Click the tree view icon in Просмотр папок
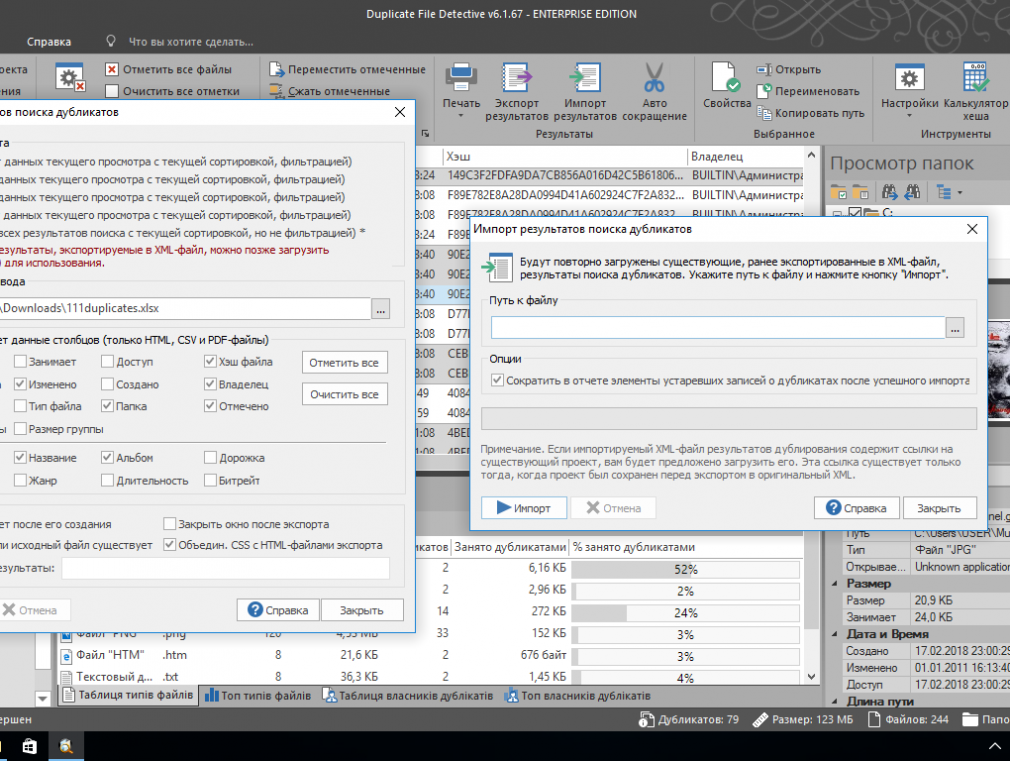 tap(944, 192)
